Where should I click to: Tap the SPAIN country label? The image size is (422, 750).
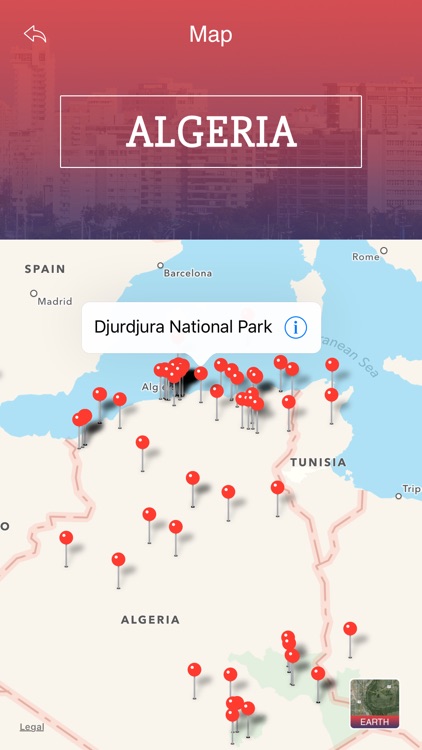point(45,269)
